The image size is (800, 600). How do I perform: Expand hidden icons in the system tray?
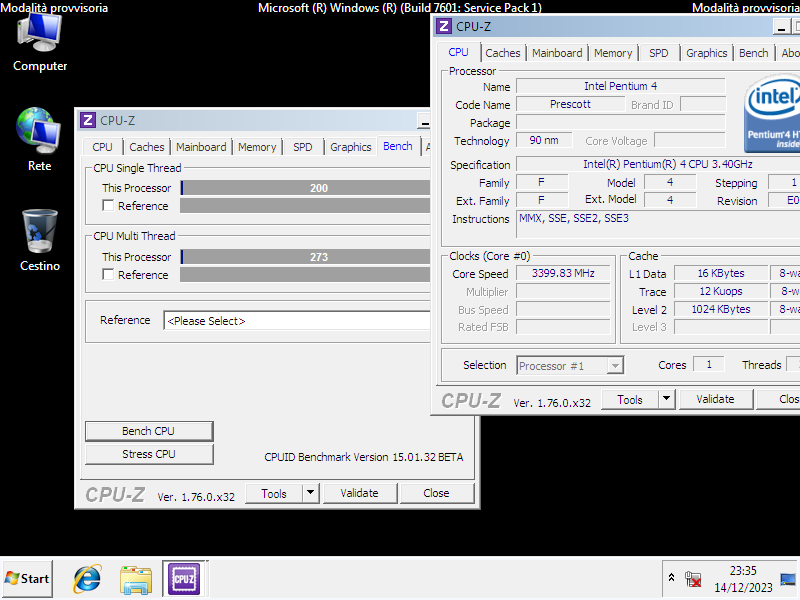pos(671,578)
